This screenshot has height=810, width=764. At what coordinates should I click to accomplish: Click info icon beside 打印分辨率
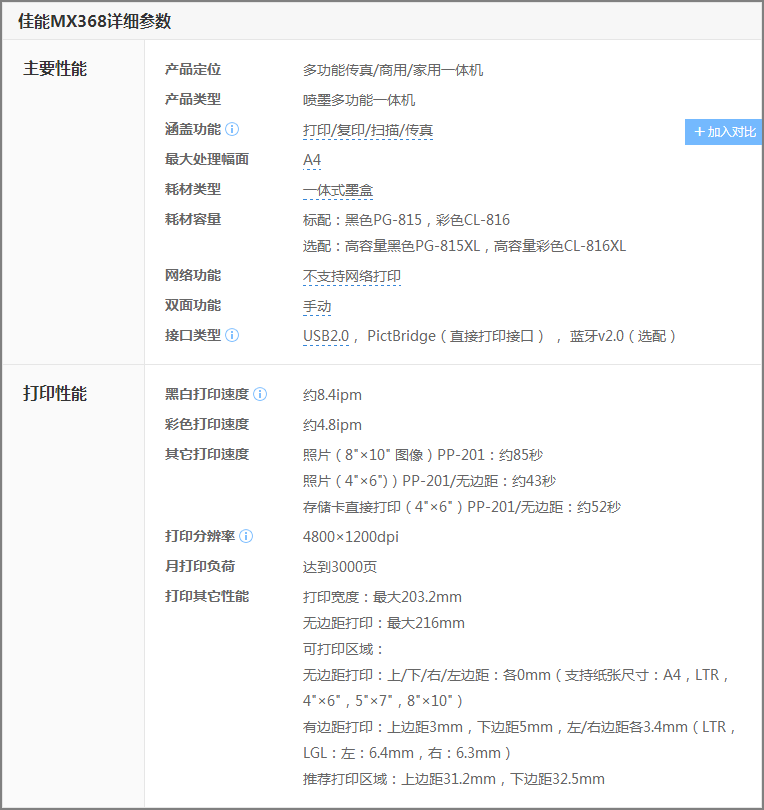point(246,536)
